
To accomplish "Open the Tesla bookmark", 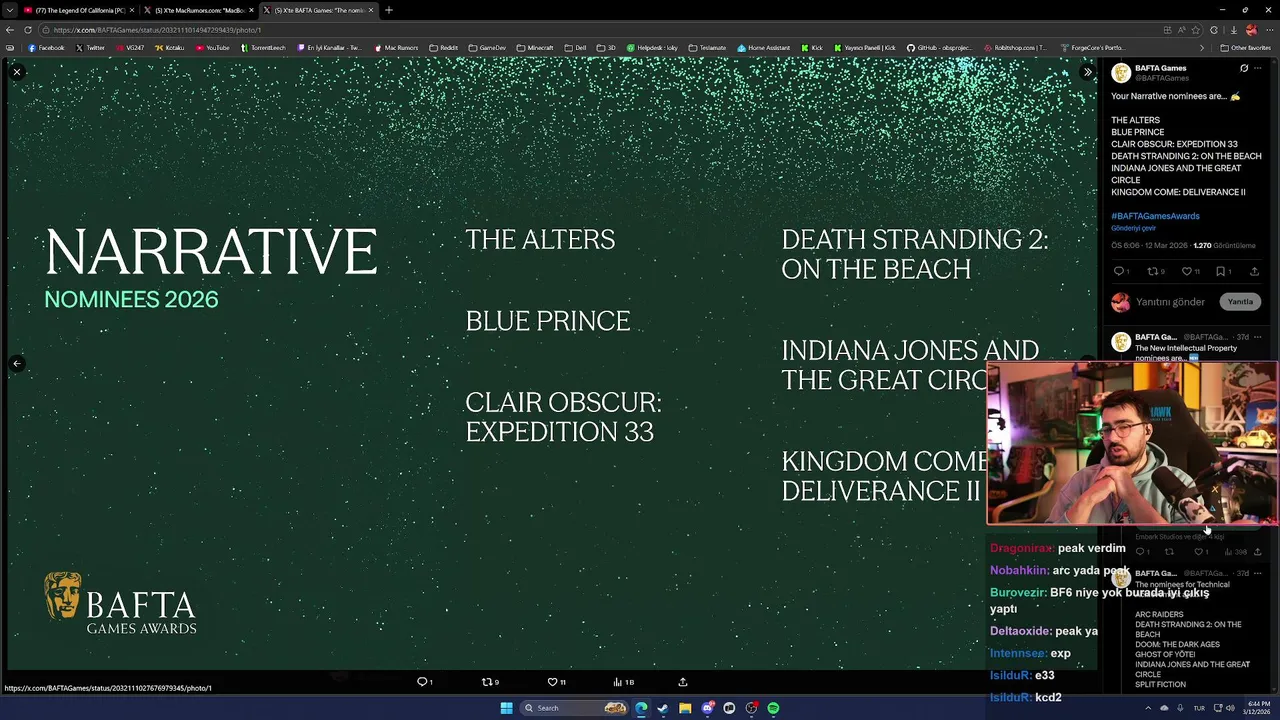I will coord(707,48).
